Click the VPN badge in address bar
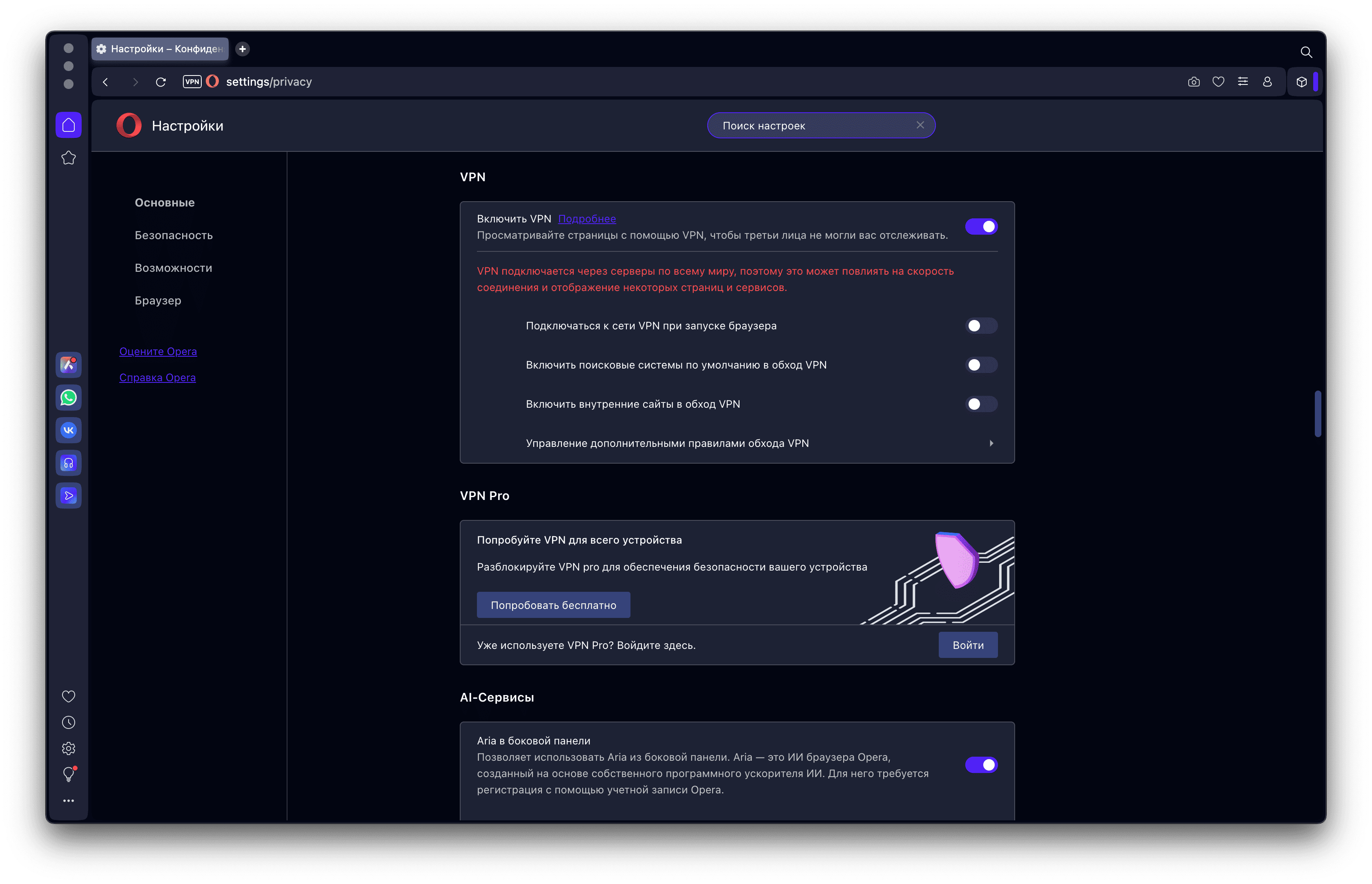This screenshot has width=1372, height=884. [x=192, y=82]
